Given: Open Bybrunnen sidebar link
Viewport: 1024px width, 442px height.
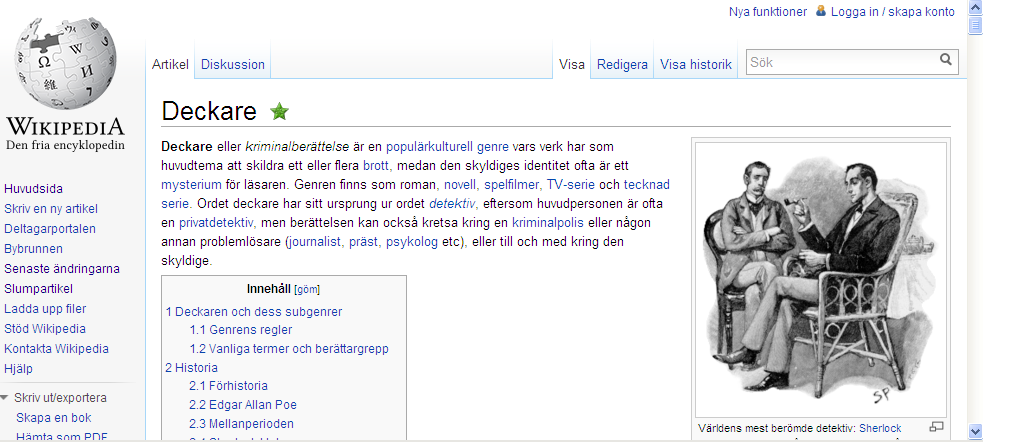Looking at the screenshot, I should [x=33, y=249].
